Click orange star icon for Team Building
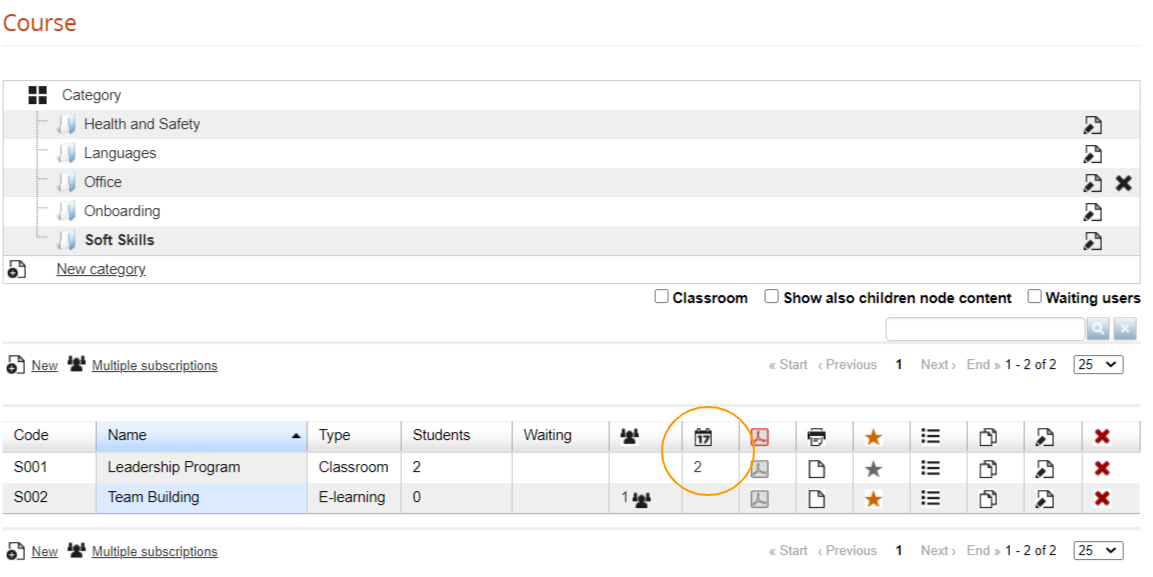Screen dimensions: 1153x577 873,498
